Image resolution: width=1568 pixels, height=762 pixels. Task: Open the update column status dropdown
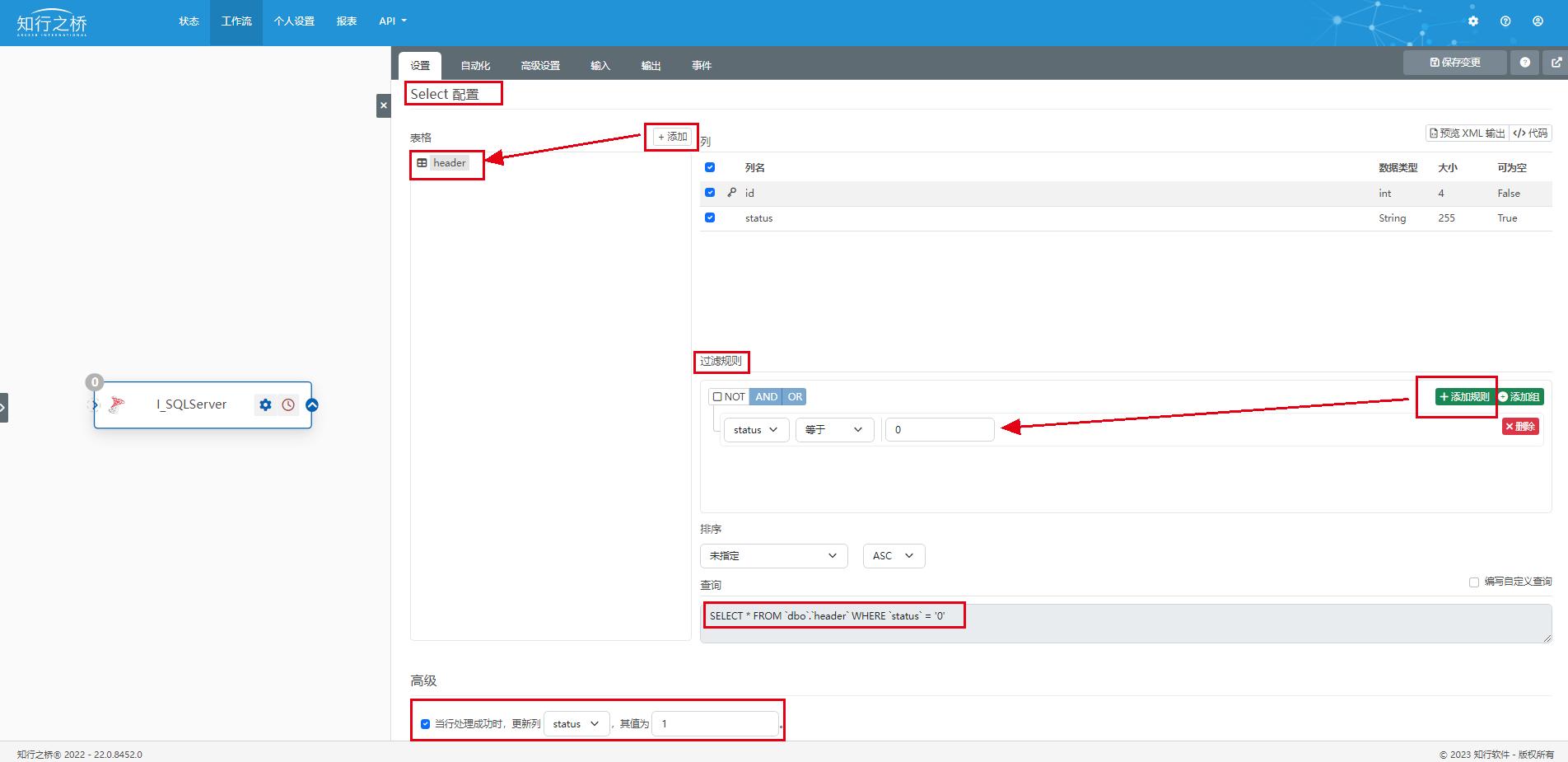click(576, 724)
